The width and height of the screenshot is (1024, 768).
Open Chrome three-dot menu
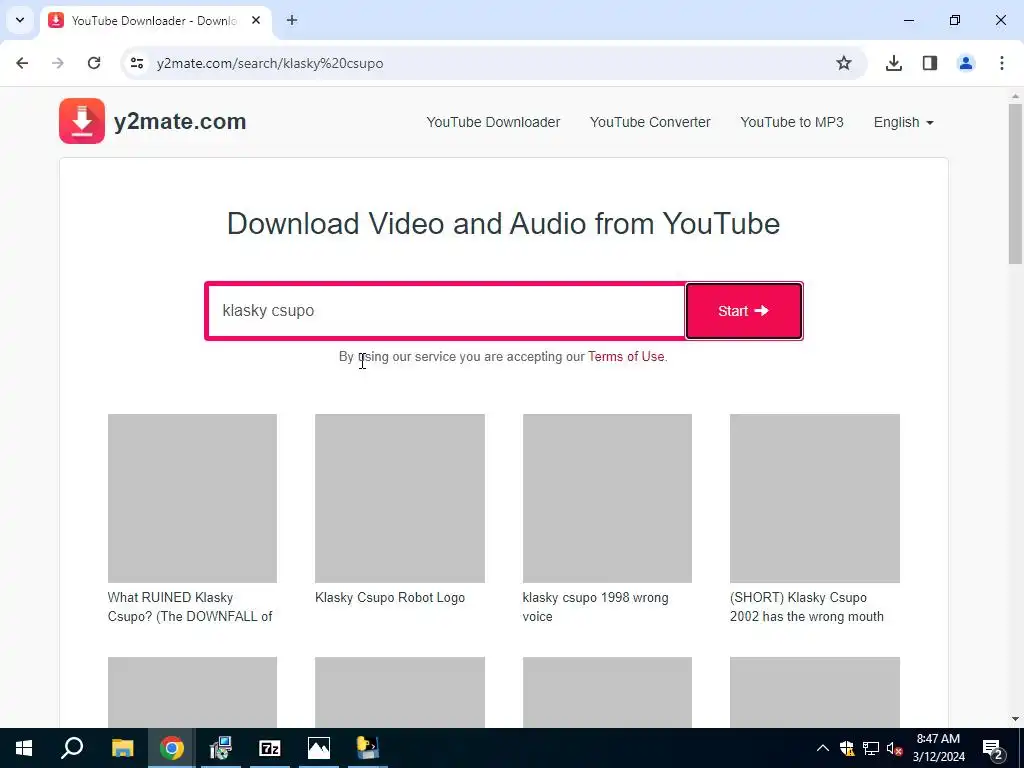1002,63
